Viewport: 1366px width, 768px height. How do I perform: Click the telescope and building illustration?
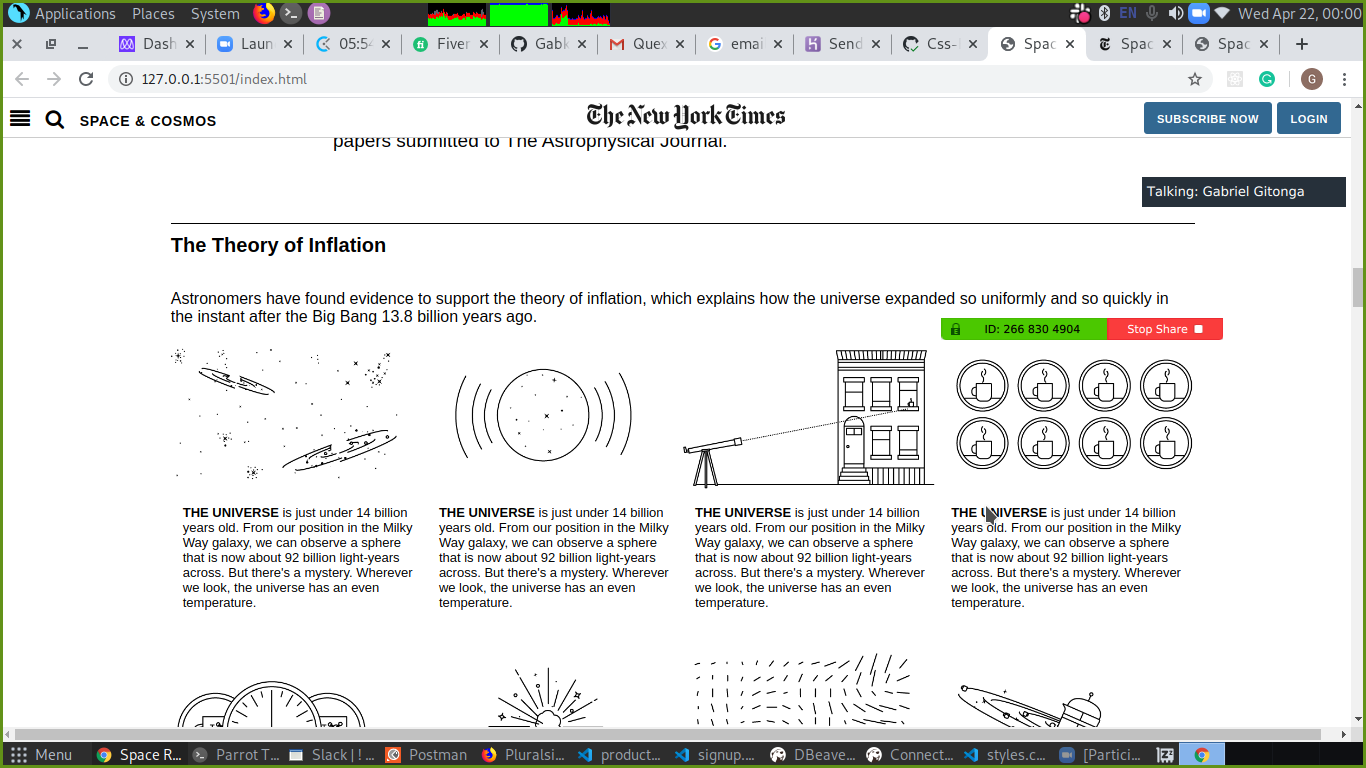pyautogui.click(x=808, y=418)
